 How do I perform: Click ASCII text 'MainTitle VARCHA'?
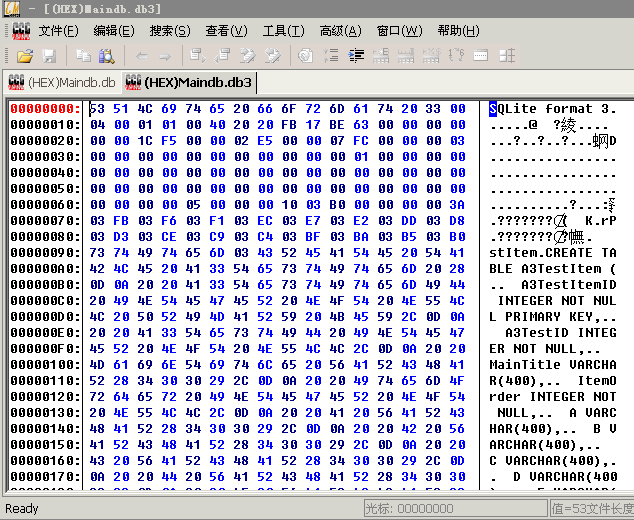553,365
